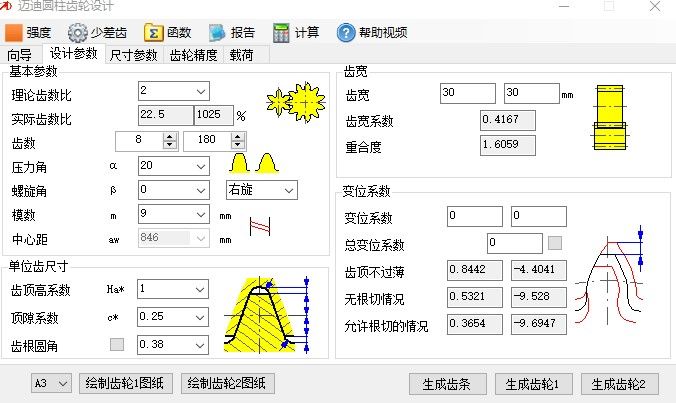Expand the 模数 module dropdown

tap(199, 215)
